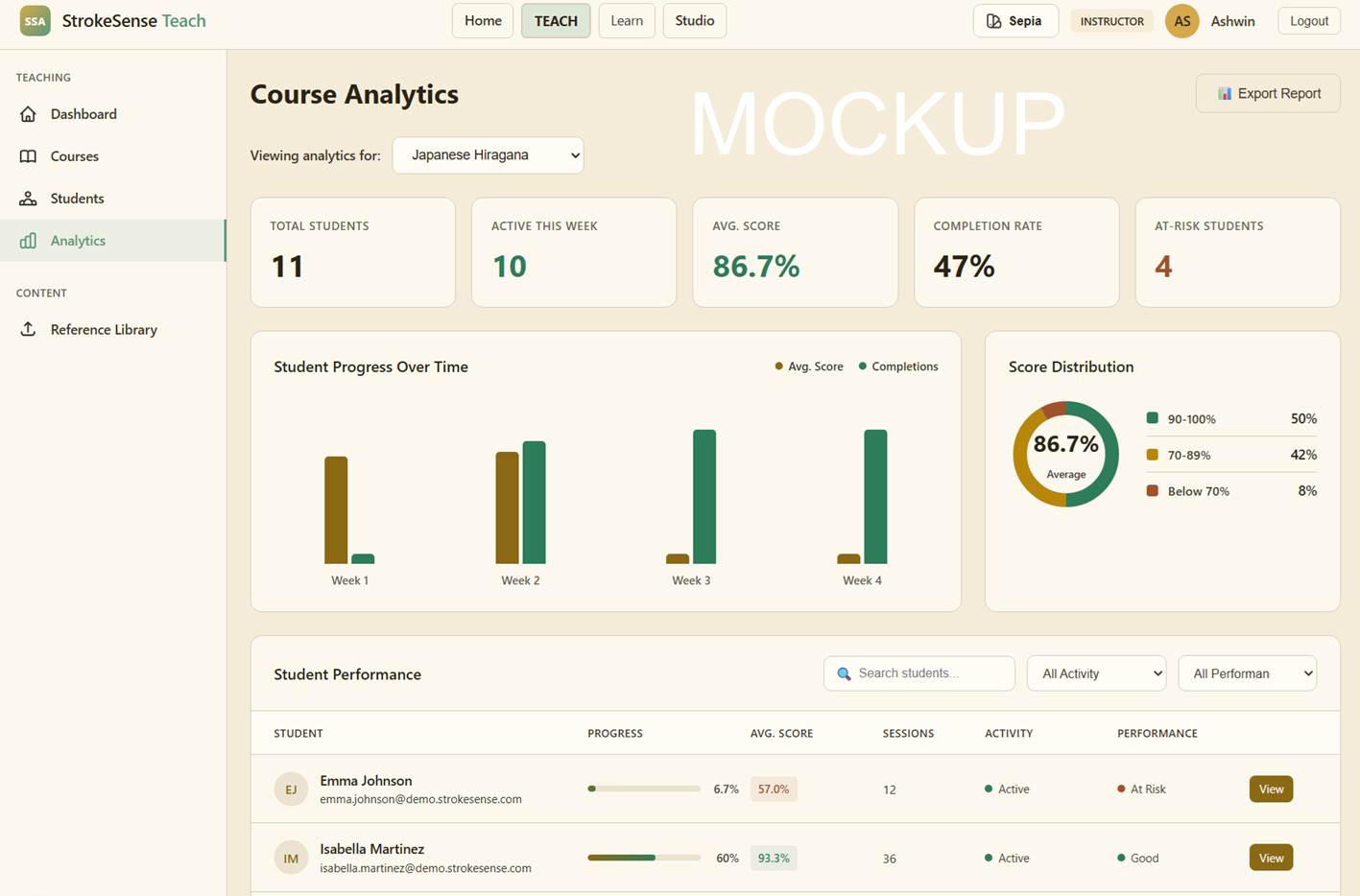Open the AS user avatar
The height and width of the screenshot is (896, 1360).
tap(1181, 21)
